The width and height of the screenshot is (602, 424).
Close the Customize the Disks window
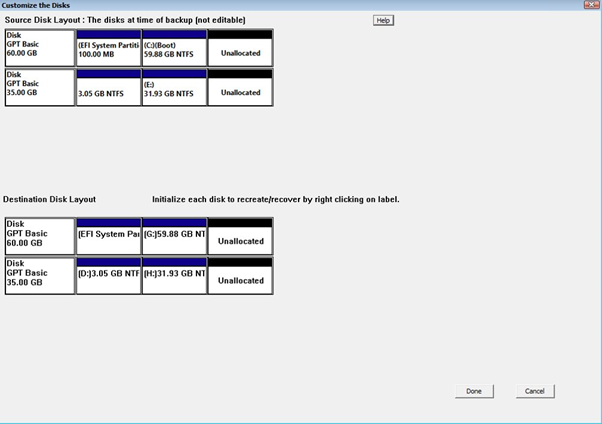592,5
